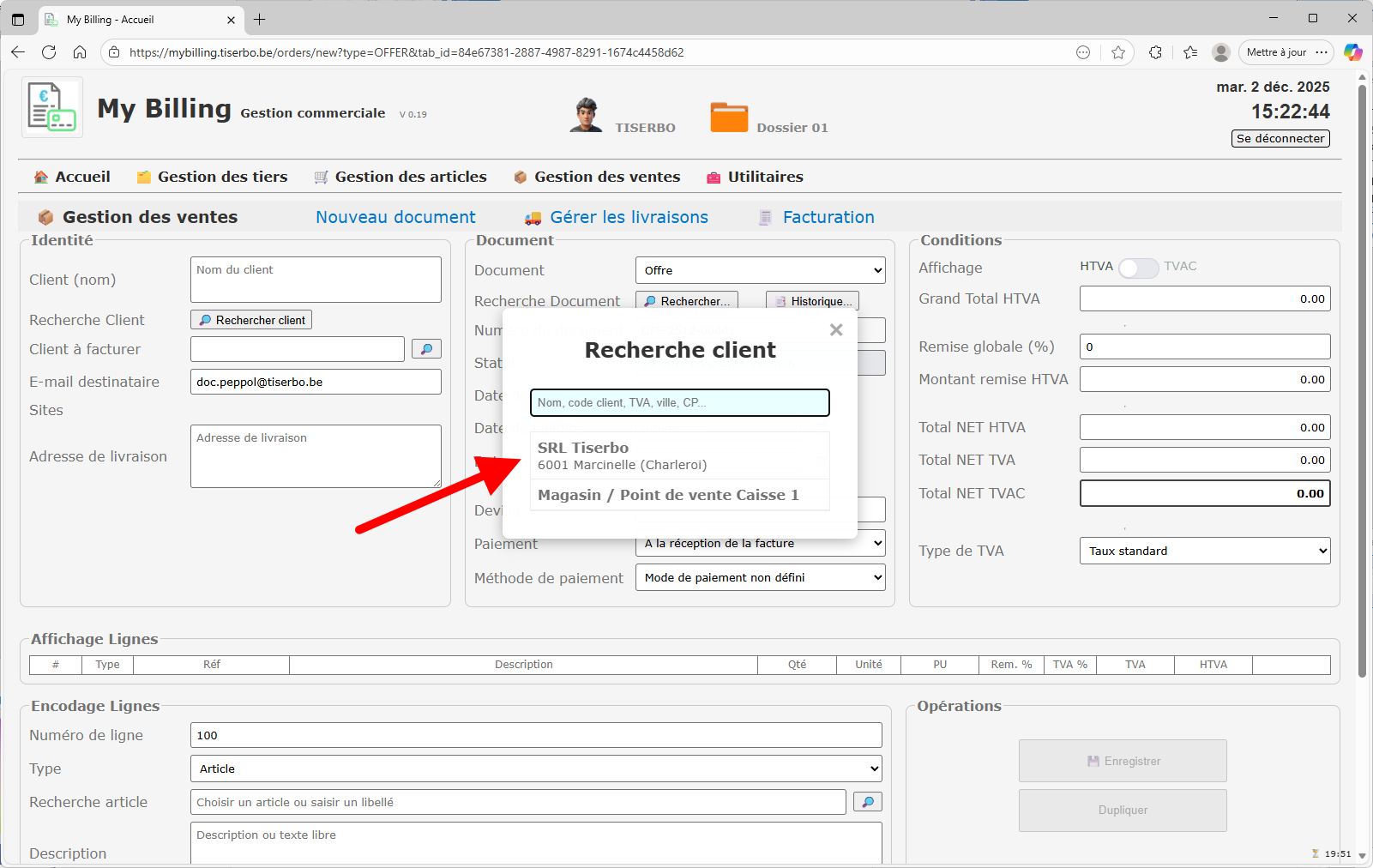Screen dimensions: 1373x868
Task: Open the Utilitaires menu
Action: (x=764, y=177)
